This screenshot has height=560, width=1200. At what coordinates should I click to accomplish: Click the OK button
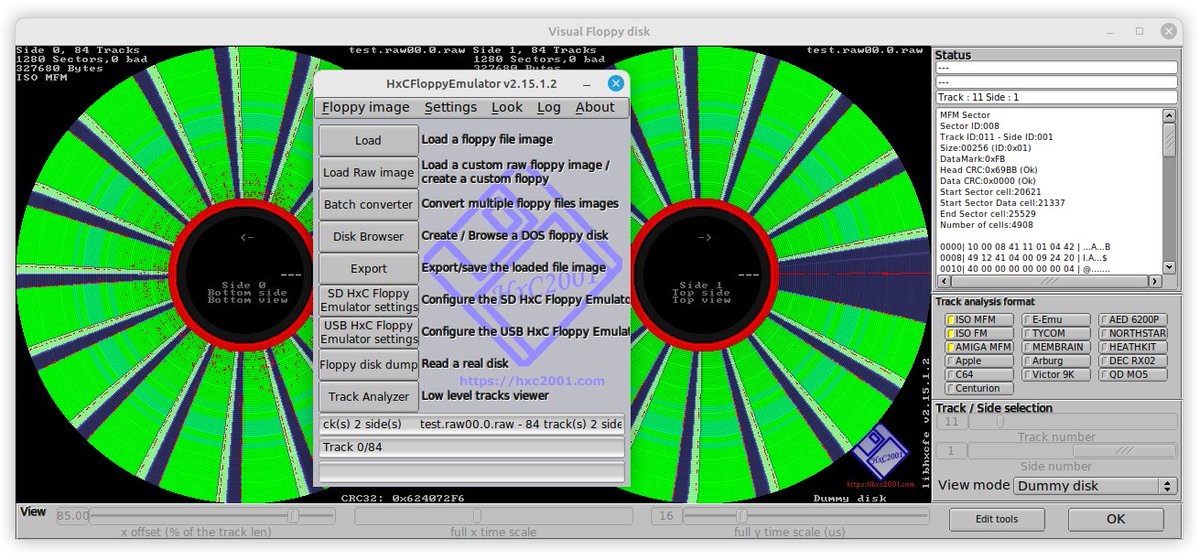[1115, 519]
